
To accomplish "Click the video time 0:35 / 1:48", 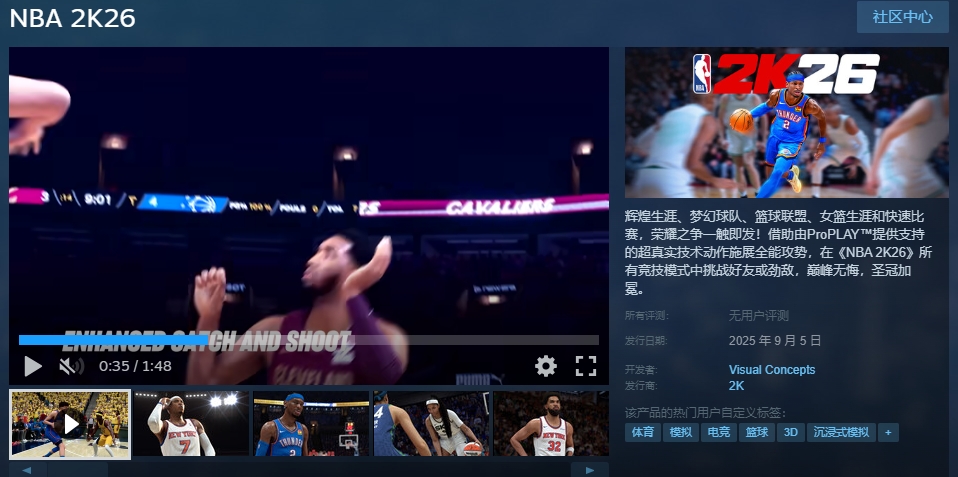I will 135,366.
